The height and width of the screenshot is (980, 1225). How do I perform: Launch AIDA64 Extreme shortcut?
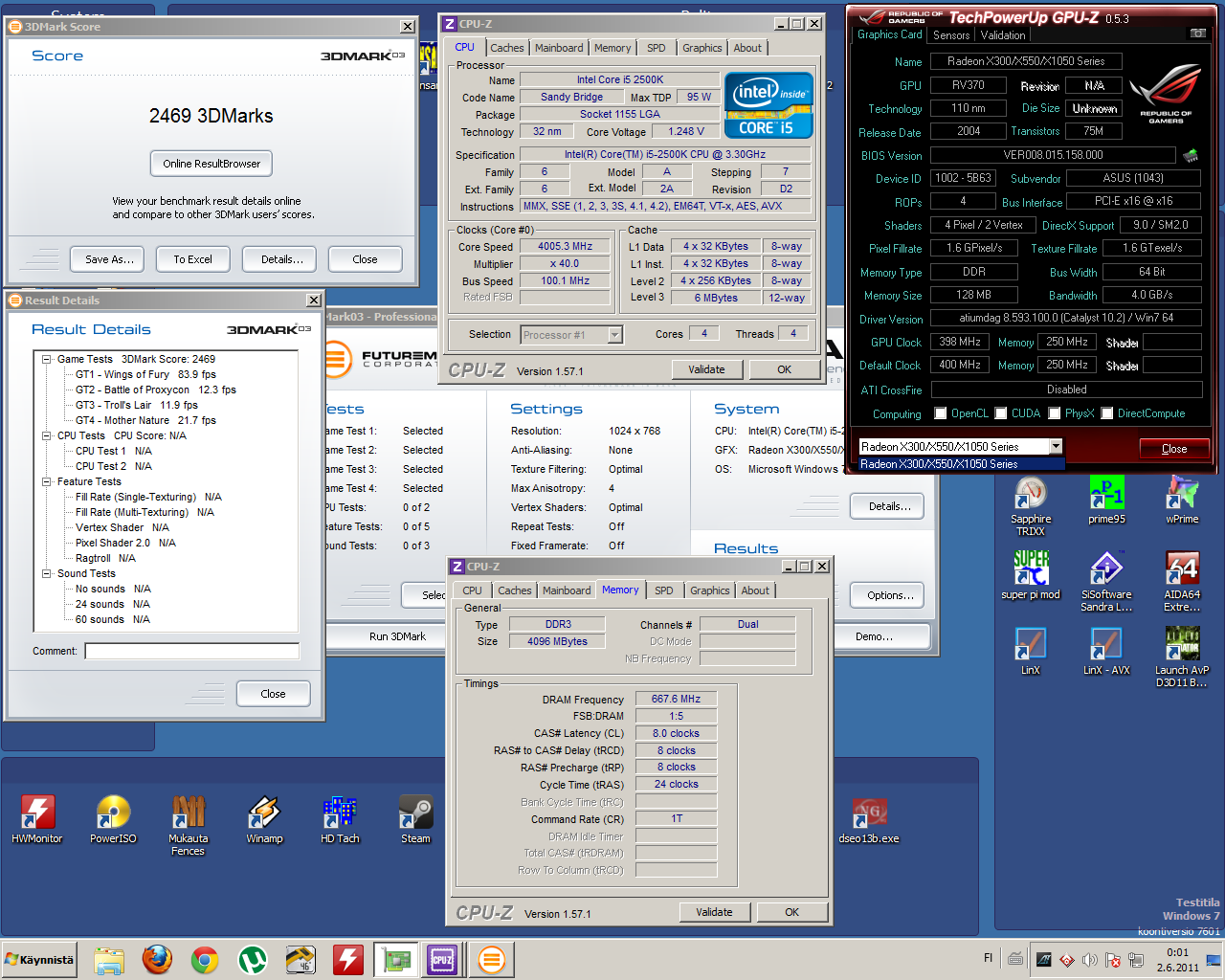pos(1182,582)
